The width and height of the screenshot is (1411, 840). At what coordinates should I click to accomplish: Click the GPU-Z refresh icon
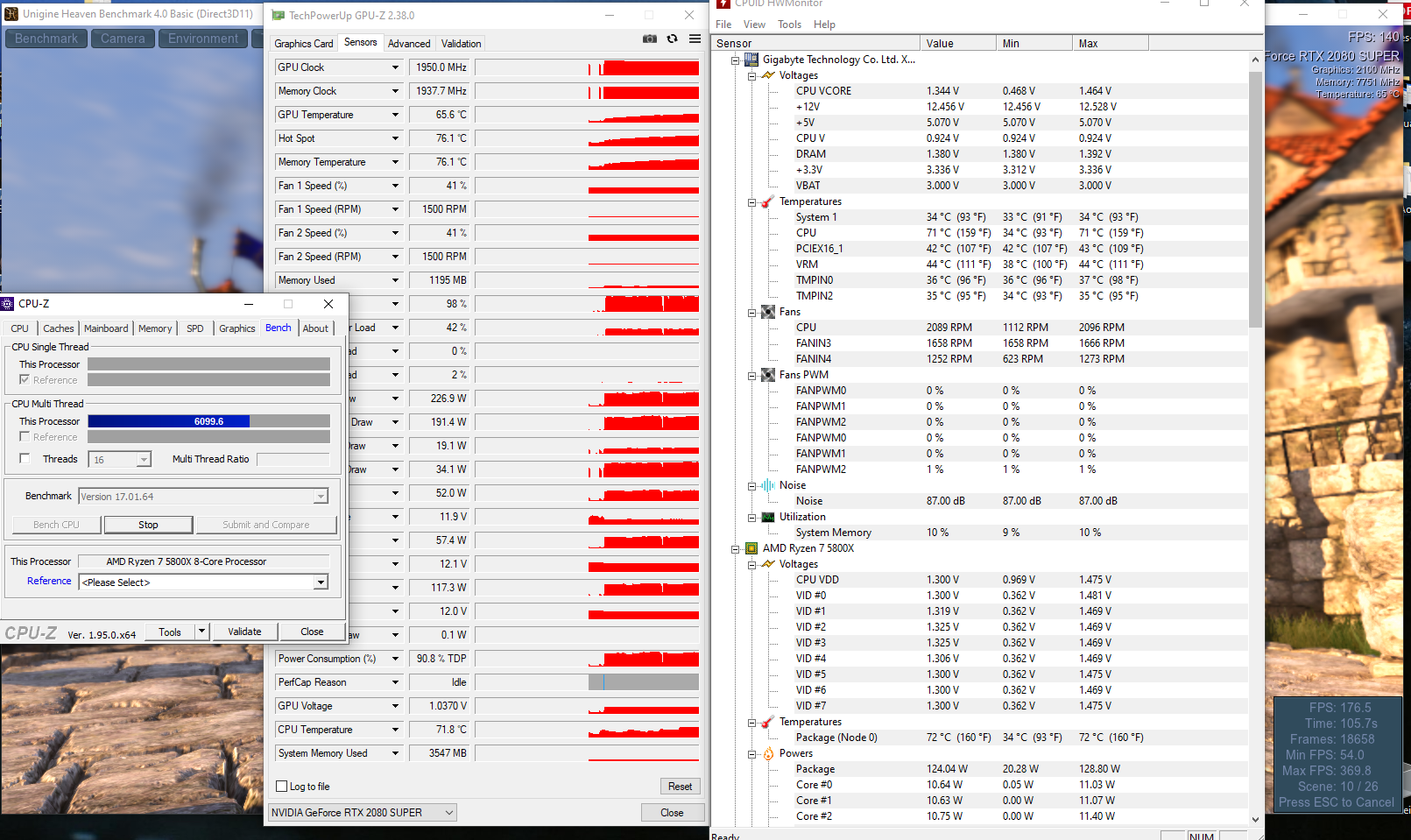pos(673,39)
